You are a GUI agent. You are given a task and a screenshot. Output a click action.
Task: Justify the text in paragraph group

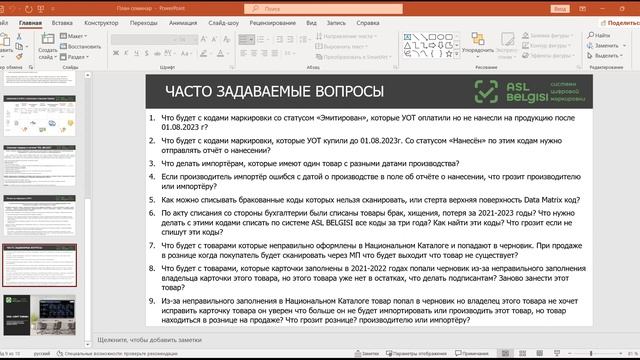[275, 53]
